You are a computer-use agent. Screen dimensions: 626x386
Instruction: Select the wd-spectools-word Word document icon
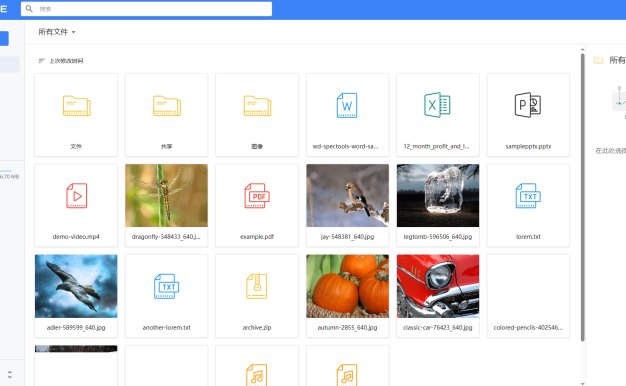pos(347,105)
